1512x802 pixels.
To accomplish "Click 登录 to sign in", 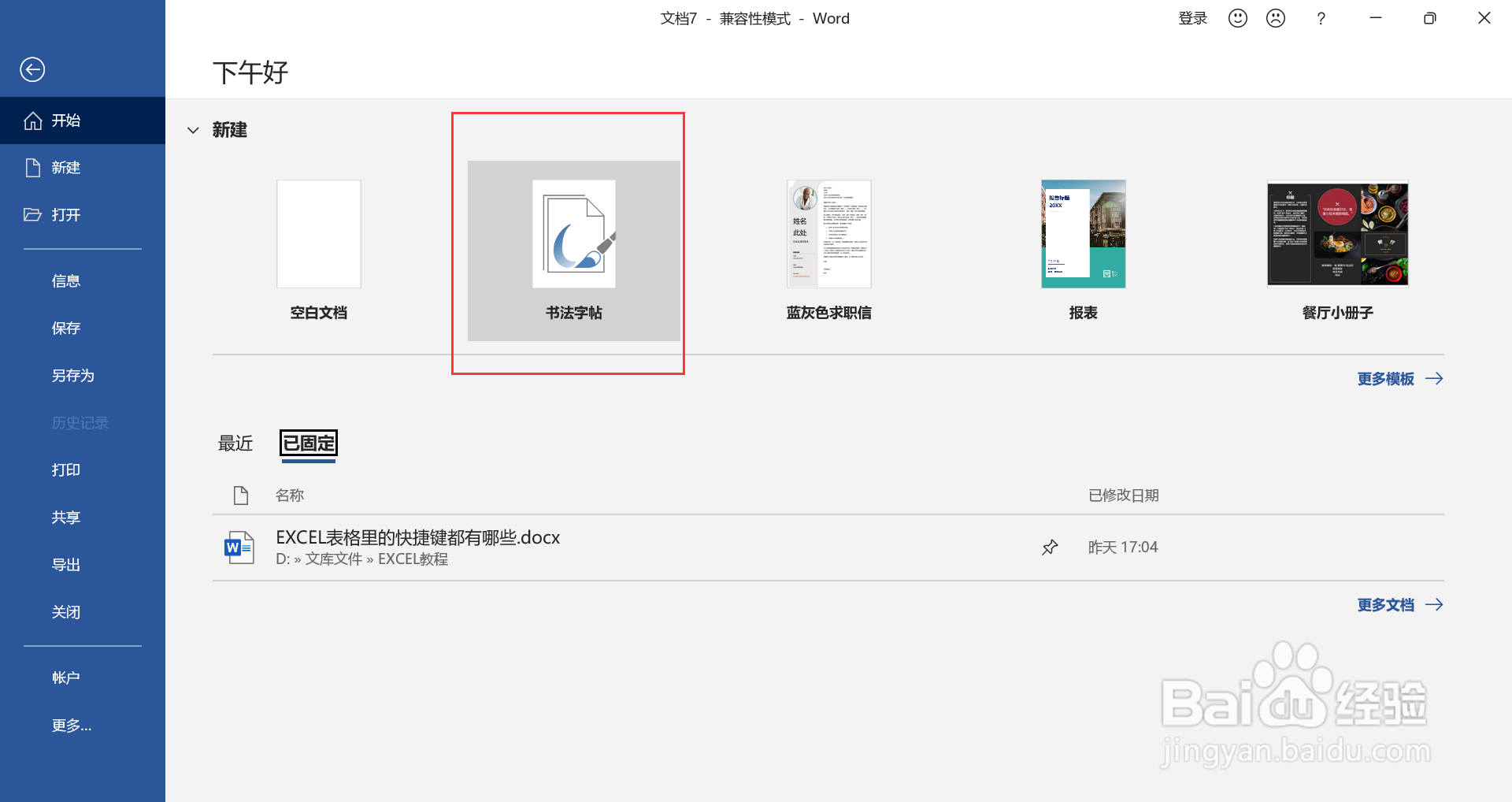I will (x=1192, y=18).
